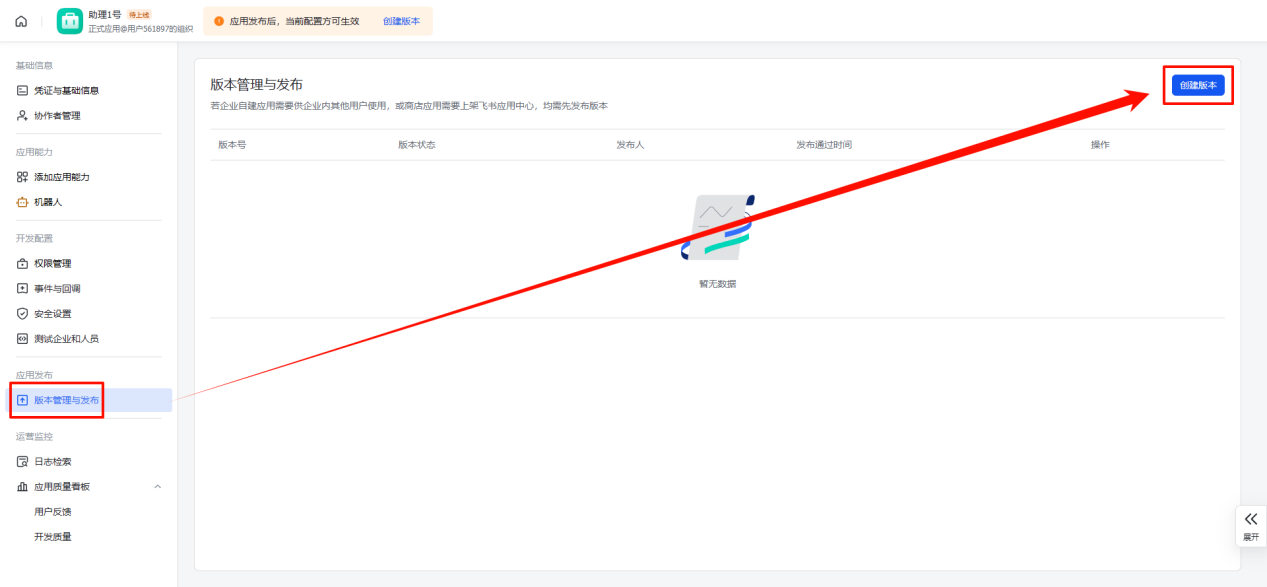
Task: Click 创建版本 link in notification banner
Action: tap(401, 21)
